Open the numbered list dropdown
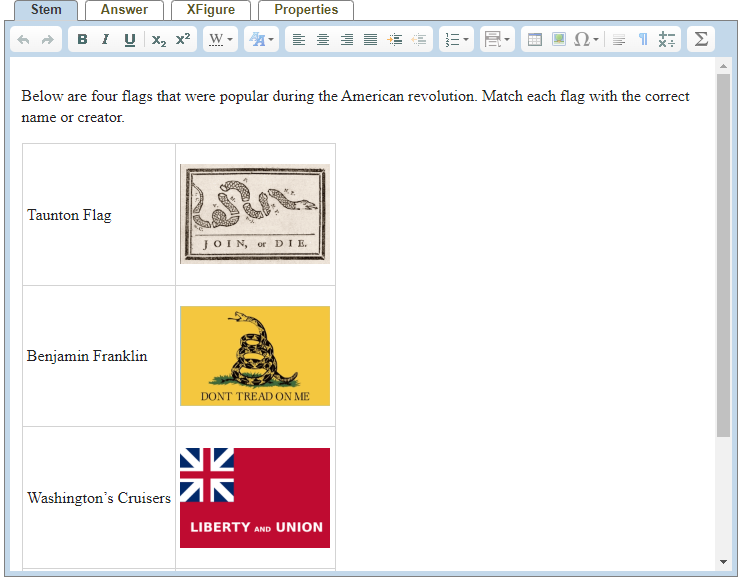The image size is (738, 584). point(457,40)
